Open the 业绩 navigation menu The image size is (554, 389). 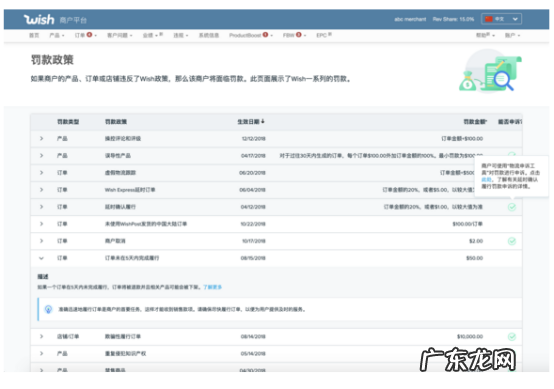click(153, 35)
